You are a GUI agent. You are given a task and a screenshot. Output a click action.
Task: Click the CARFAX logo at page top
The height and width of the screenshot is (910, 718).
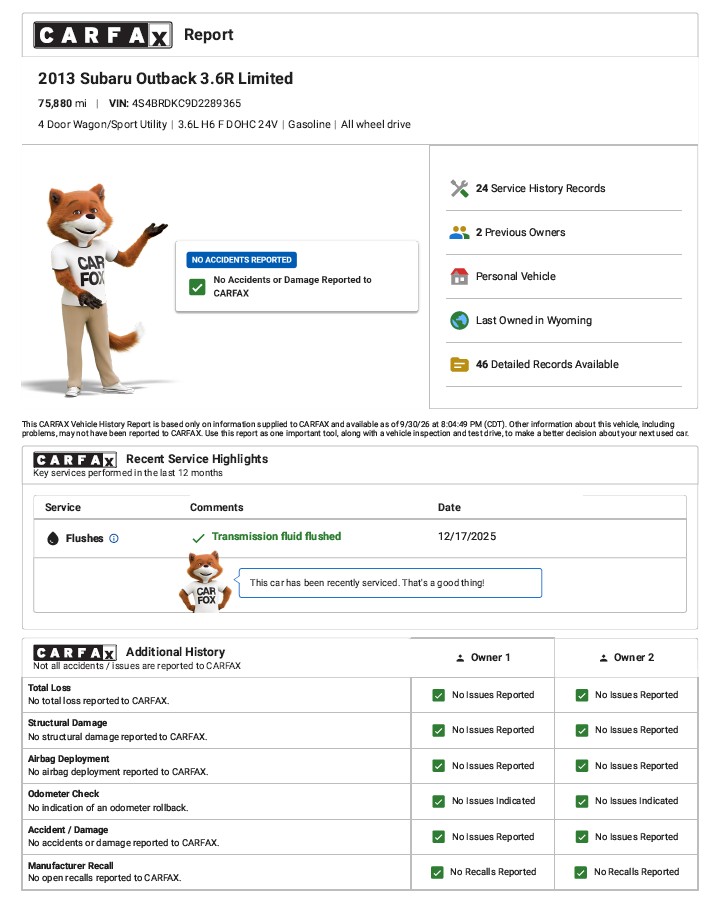tap(103, 35)
